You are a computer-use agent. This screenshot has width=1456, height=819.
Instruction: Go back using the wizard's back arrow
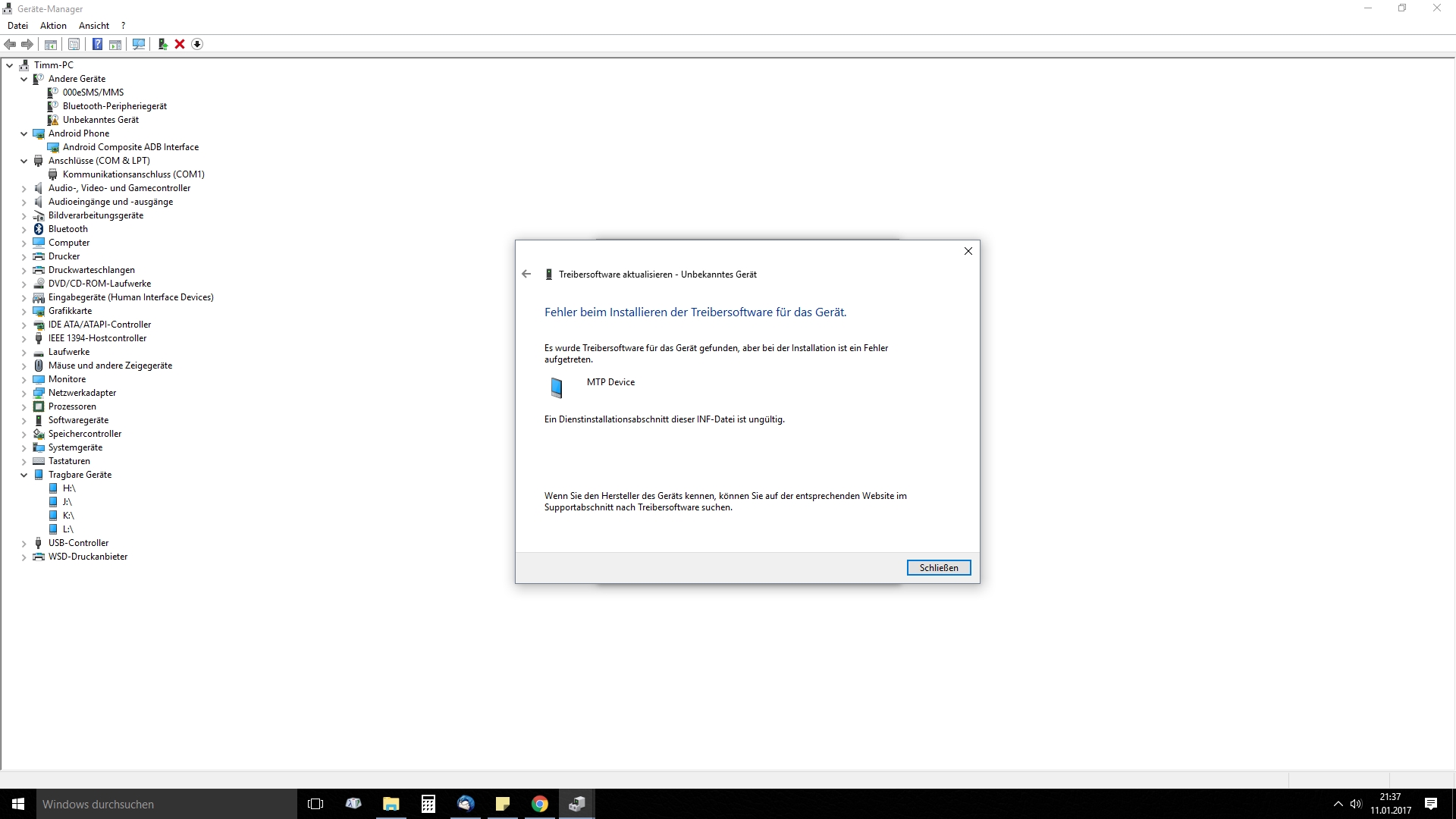click(526, 274)
